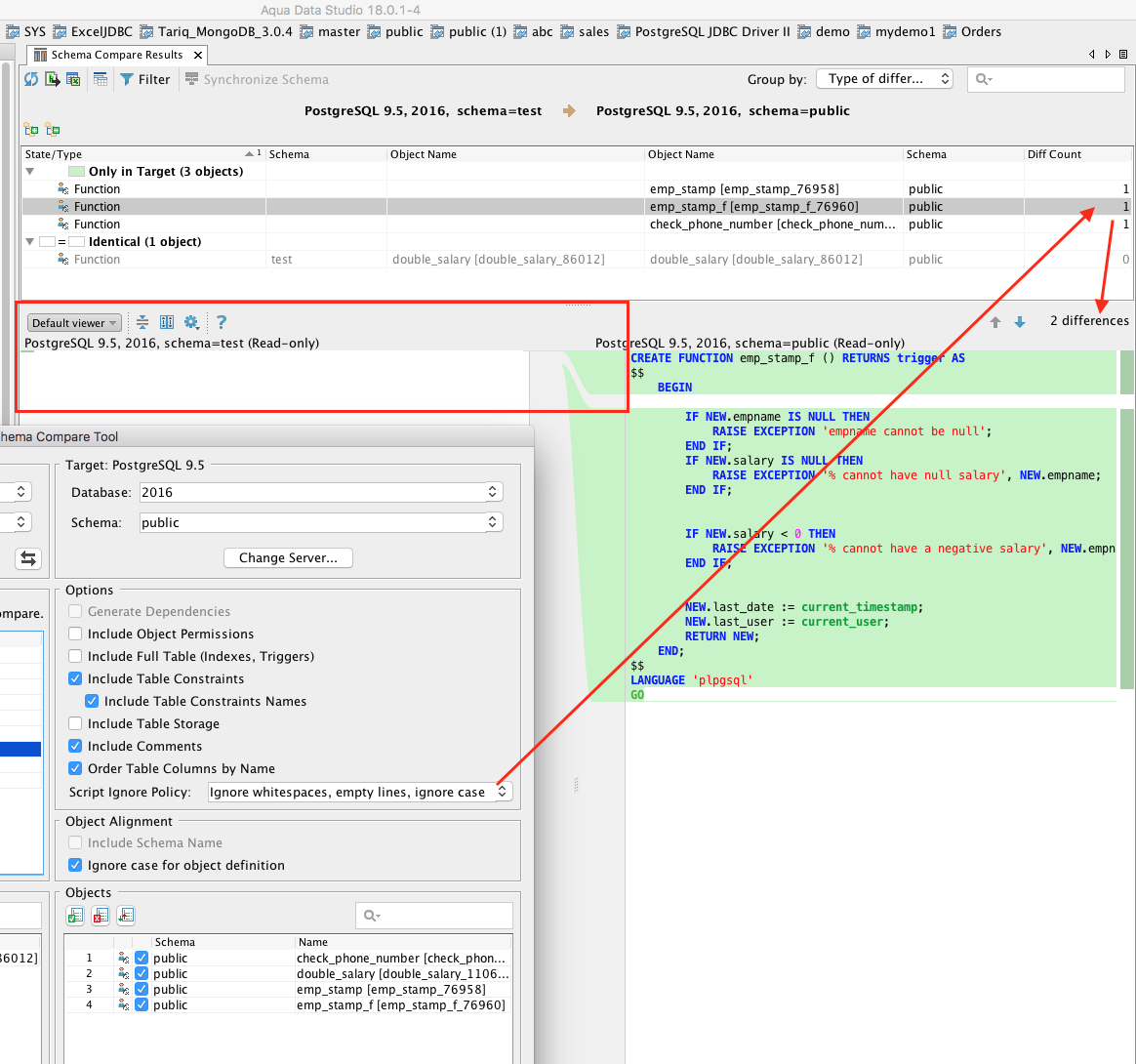The width and height of the screenshot is (1136, 1064).
Task: Uncheck Include Table Constraints Names
Action: pos(92,701)
